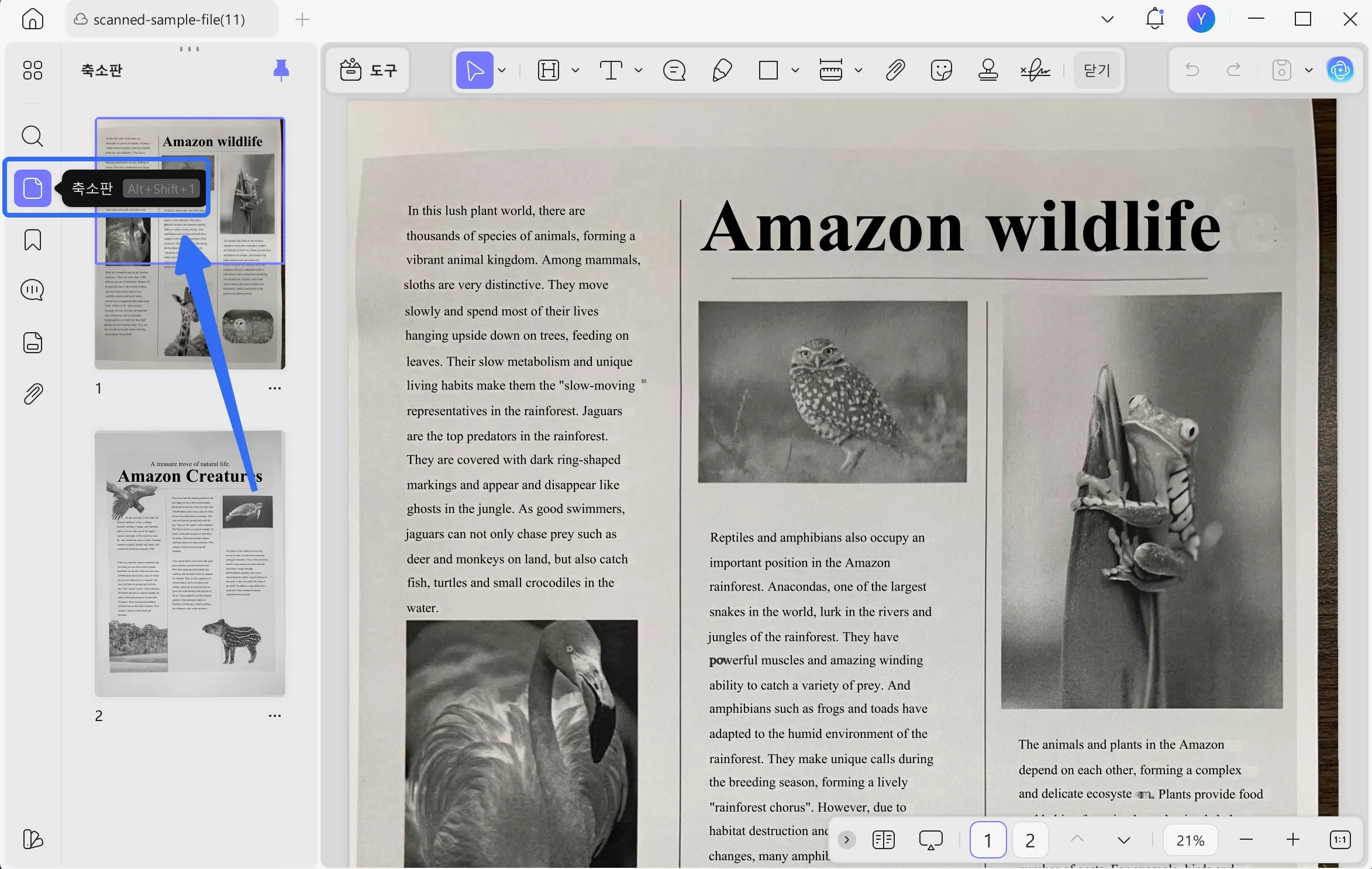The height and width of the screenshot is (869, 1372).
Task: Click the comment note tool
Action: click(x=674, y=71)
